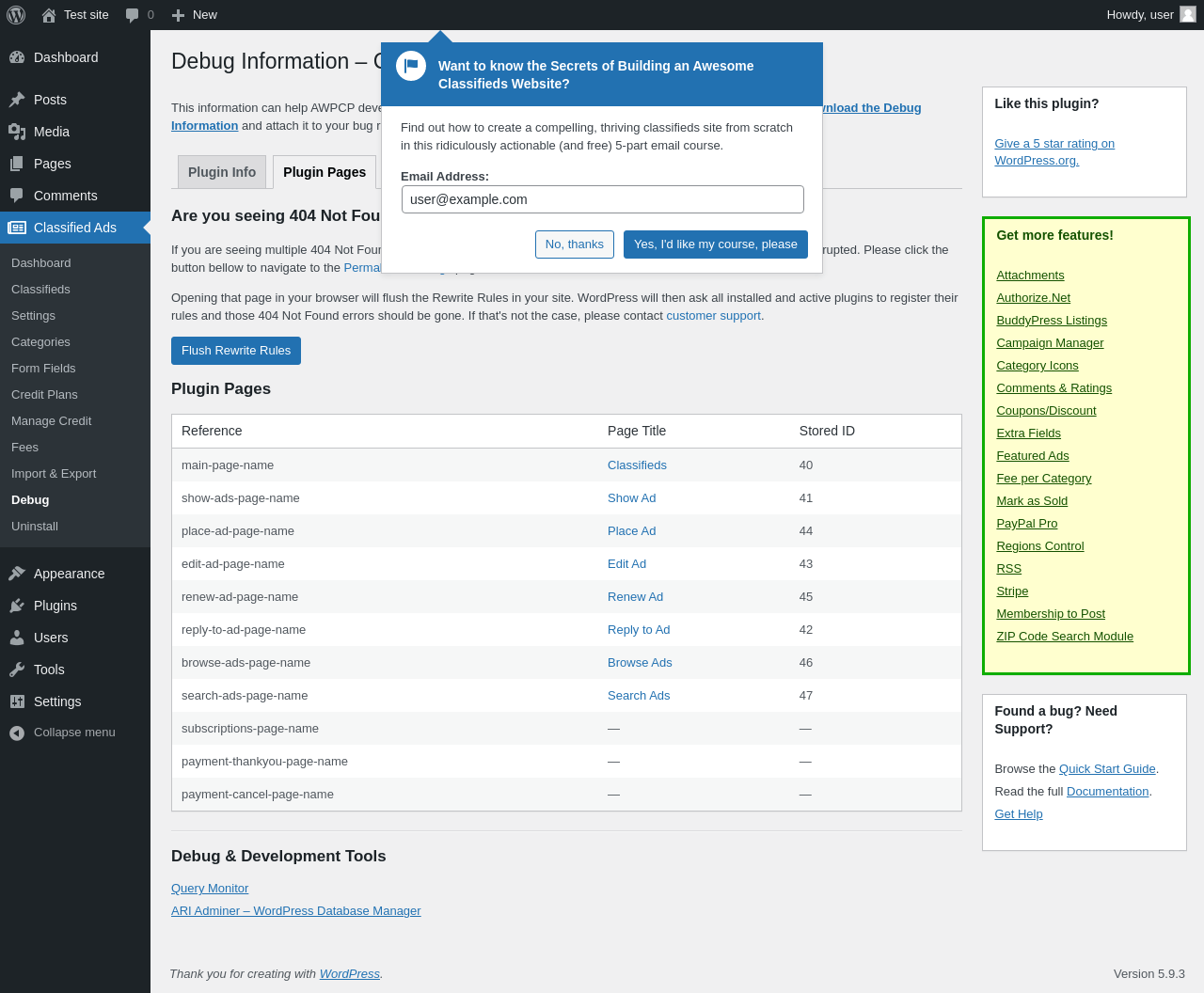Click the Tools wrench icon
The image size is (1204, 993).
click(17, 670)
